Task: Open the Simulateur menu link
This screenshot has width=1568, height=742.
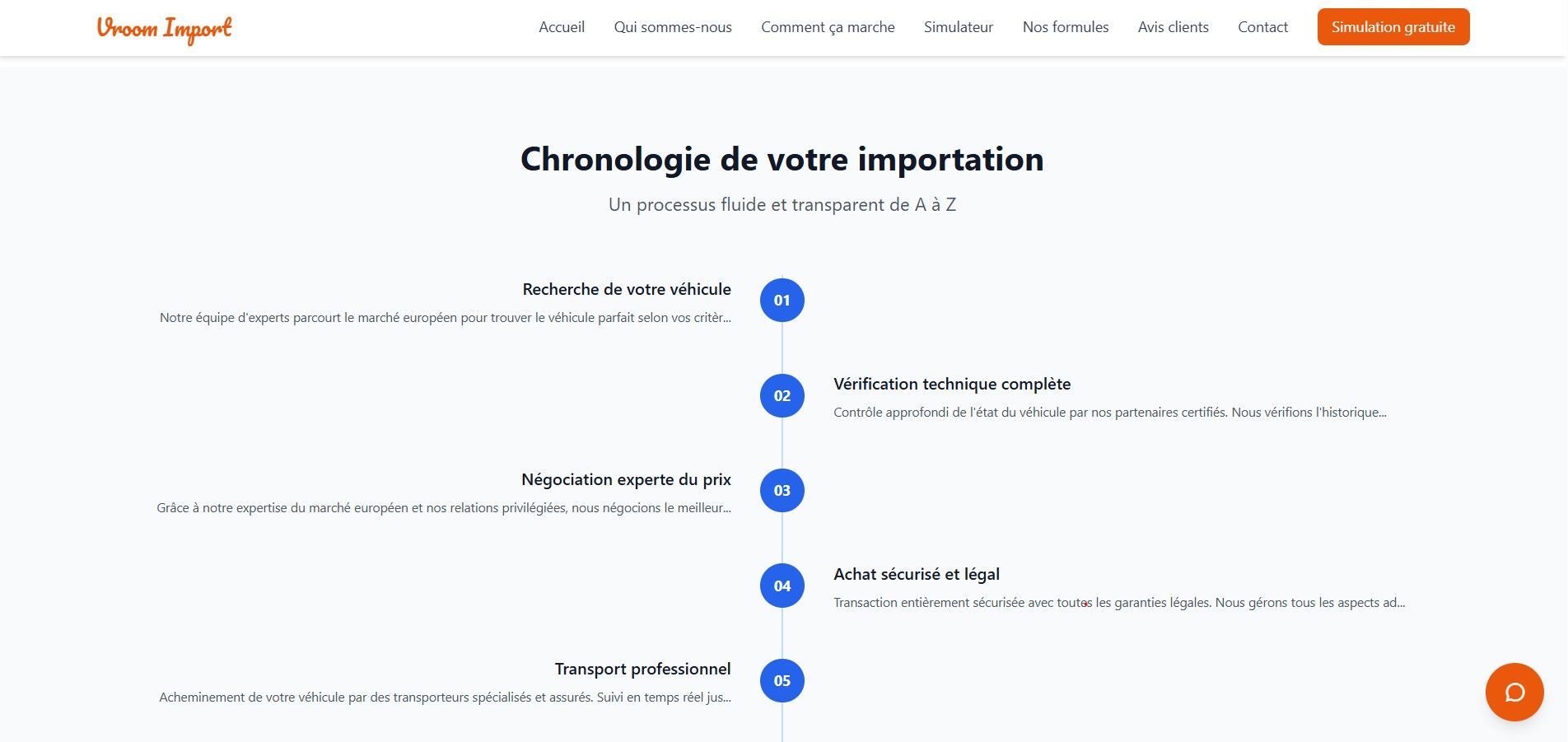Action: 959,27
